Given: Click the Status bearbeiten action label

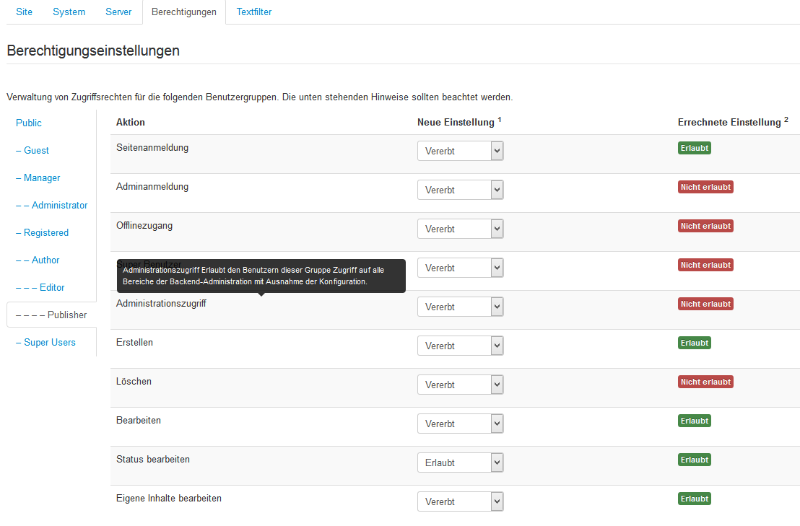Looking at the screenshot, I should (153, 459).
